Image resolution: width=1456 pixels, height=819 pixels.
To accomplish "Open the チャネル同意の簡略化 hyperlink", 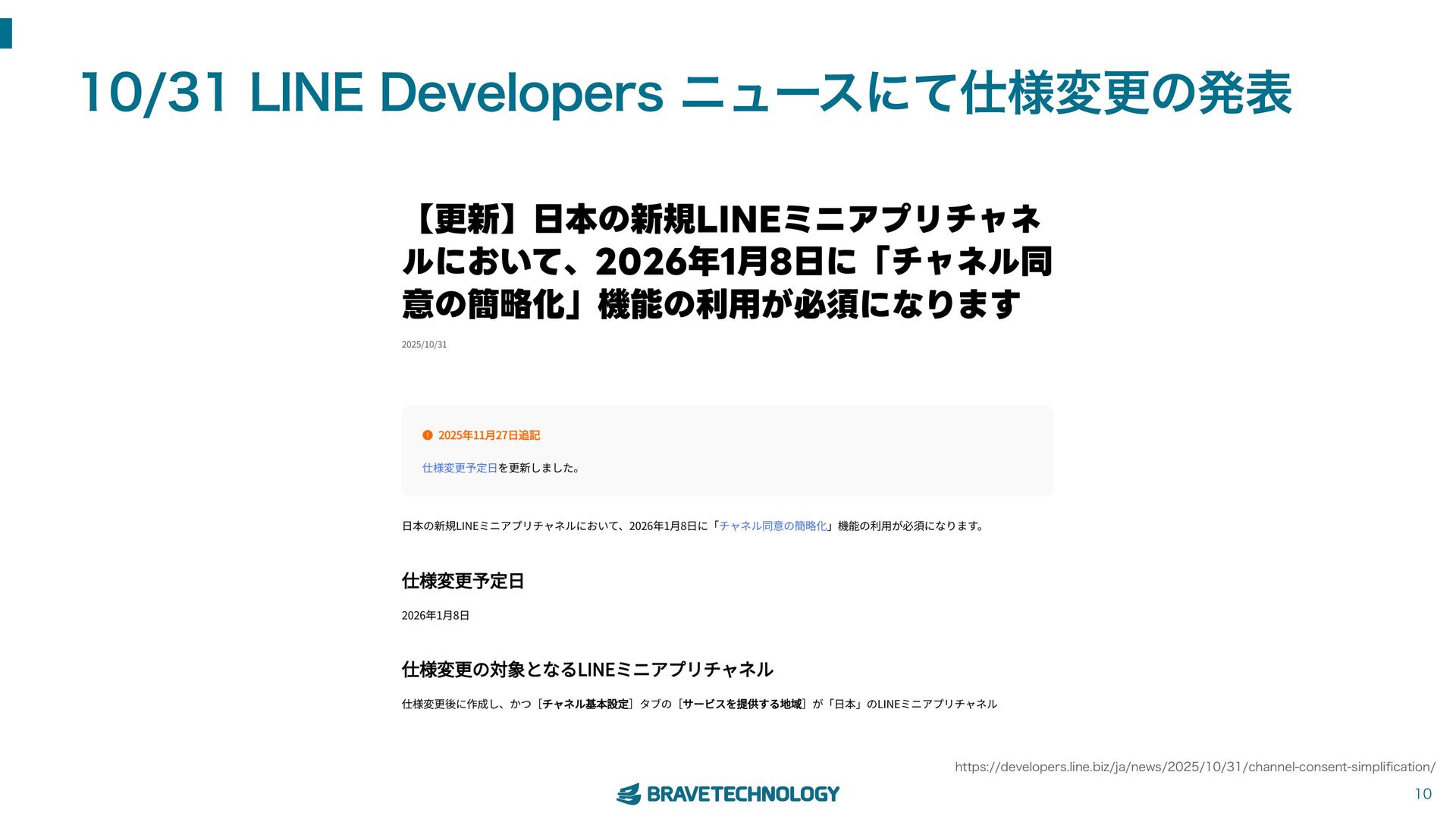I will [772, 526].
